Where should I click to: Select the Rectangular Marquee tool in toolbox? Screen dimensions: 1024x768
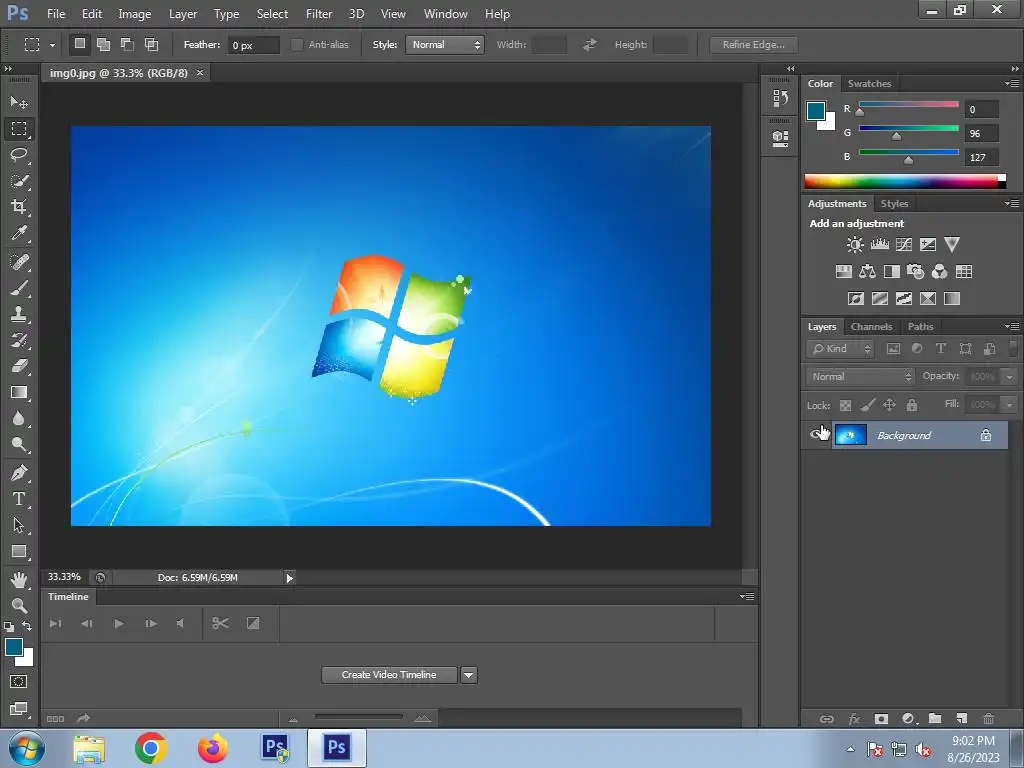click(19, 129)
